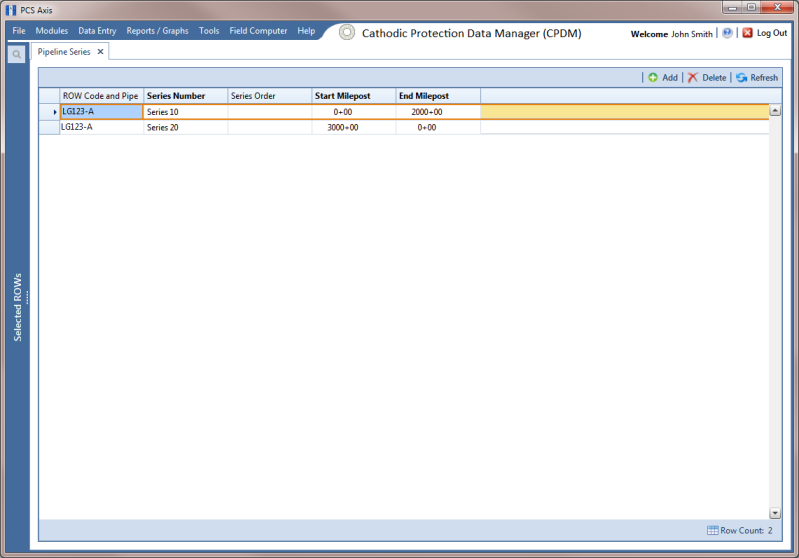Image resolution: width=799 pixels, height=558 pixels.
Task: Maximize the PCS Axis window
Action: pyautogui.click(x=751, y=7)
